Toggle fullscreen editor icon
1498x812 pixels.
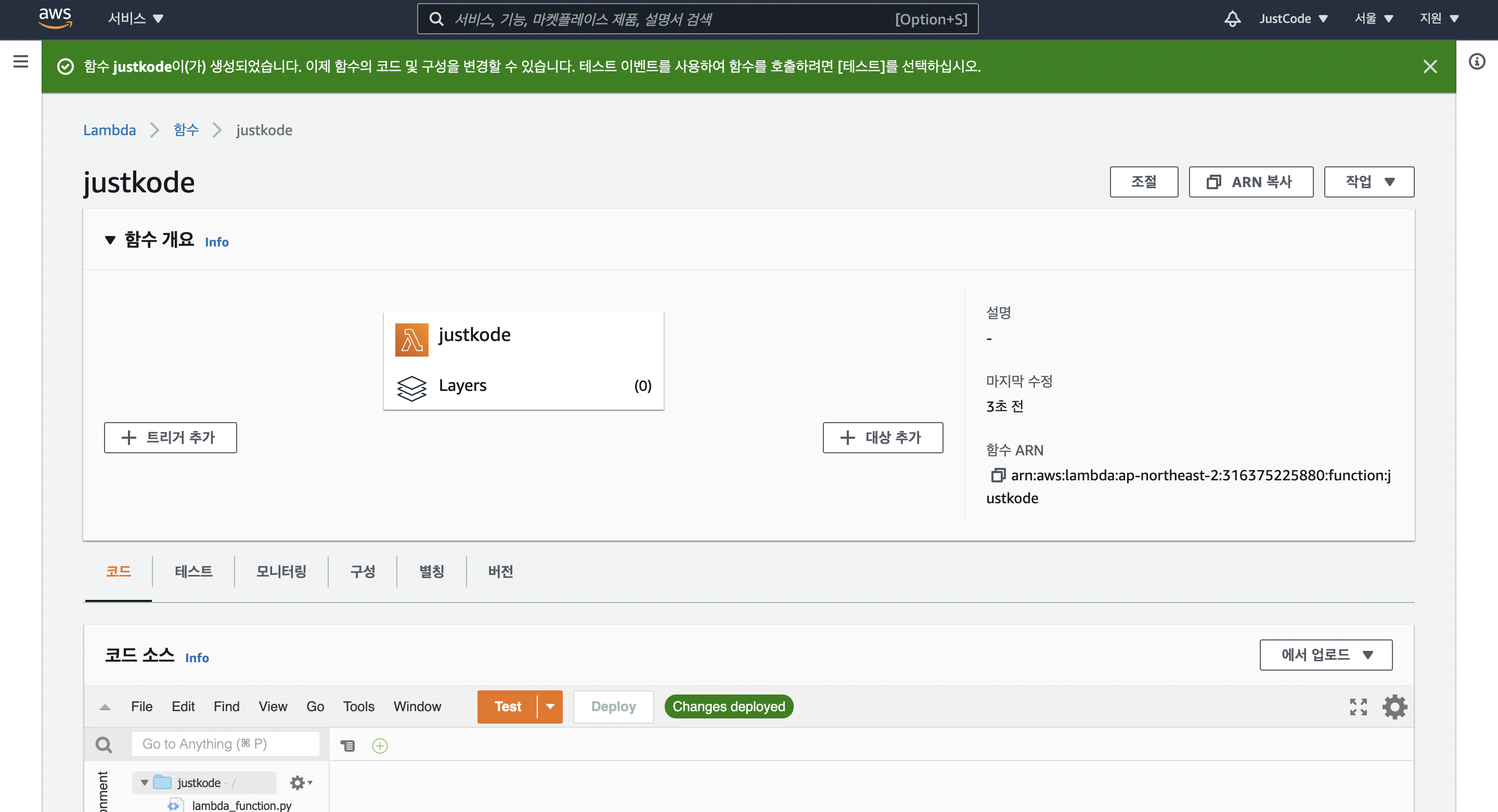pyautogui.click(x=1359, y=707)
